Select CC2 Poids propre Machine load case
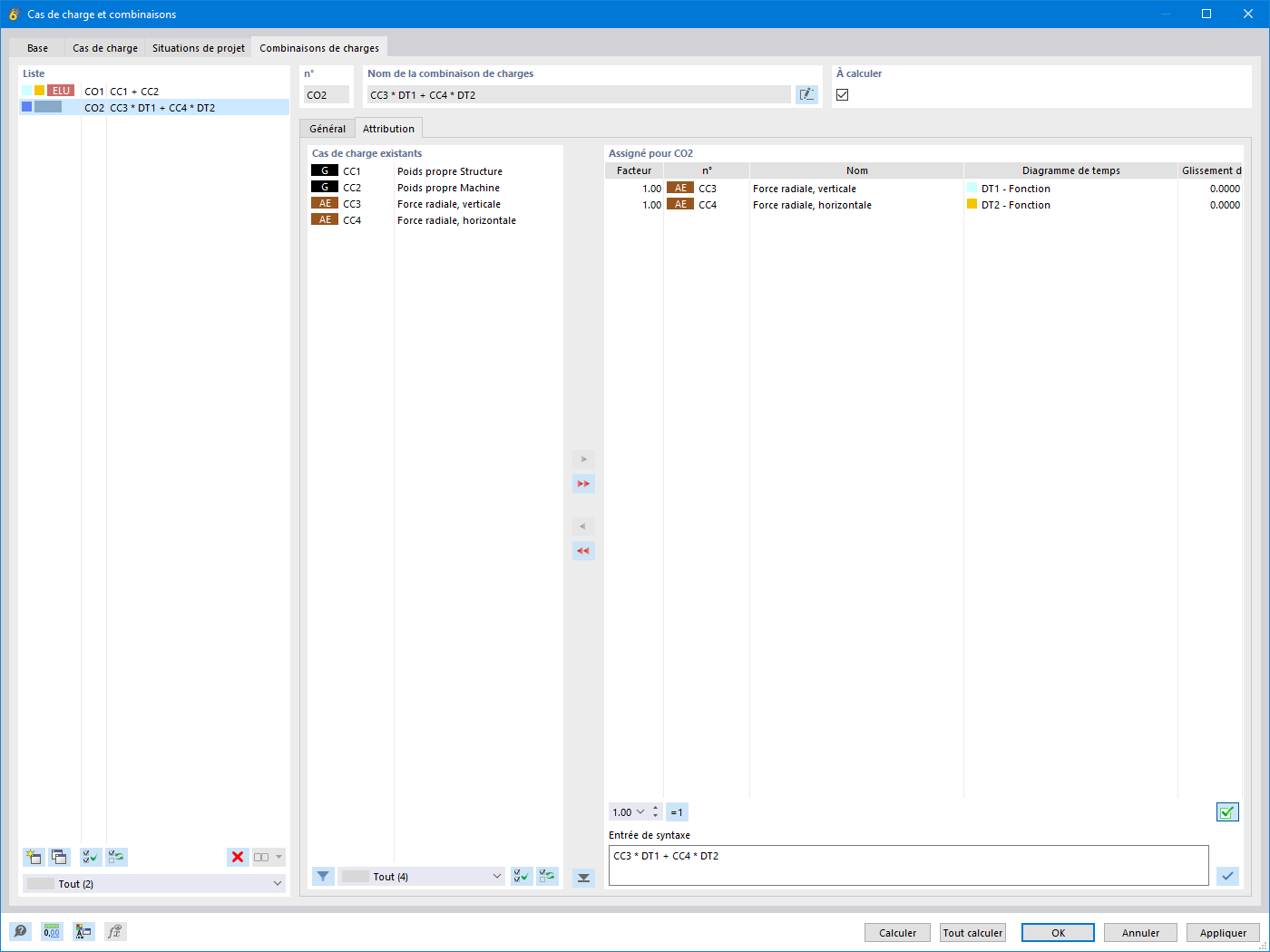 (x=435, y=188)
